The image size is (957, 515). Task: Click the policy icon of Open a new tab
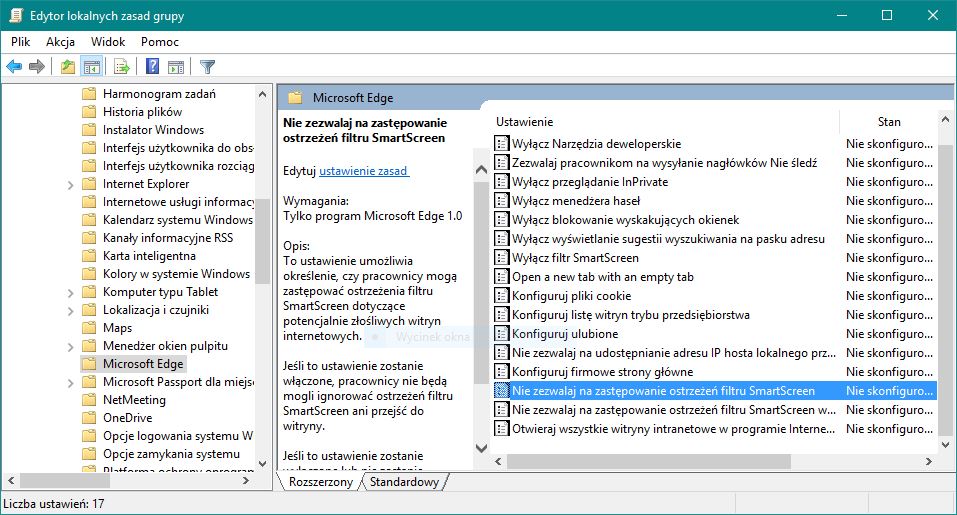click(x=501, y=277)
